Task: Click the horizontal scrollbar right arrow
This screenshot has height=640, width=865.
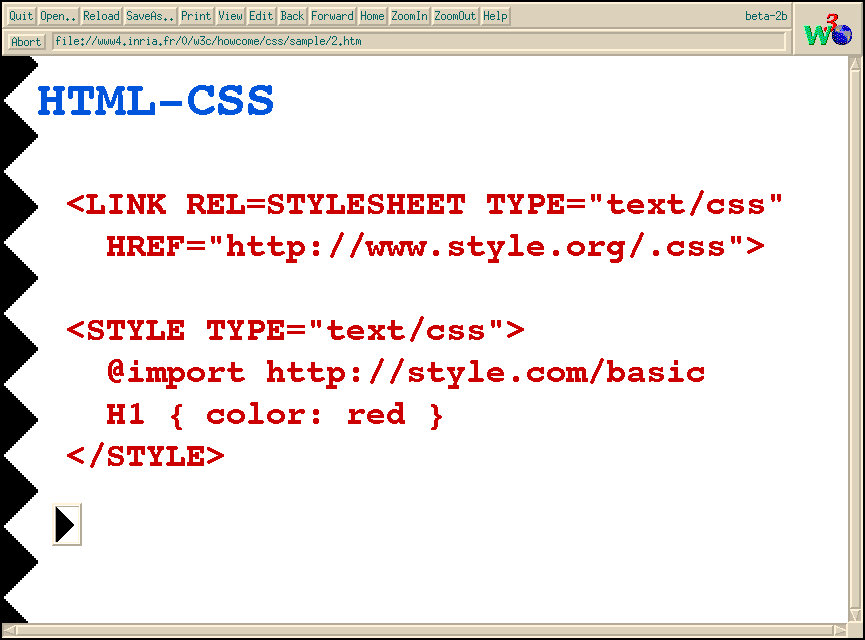Action: click(x=841, y=630)
